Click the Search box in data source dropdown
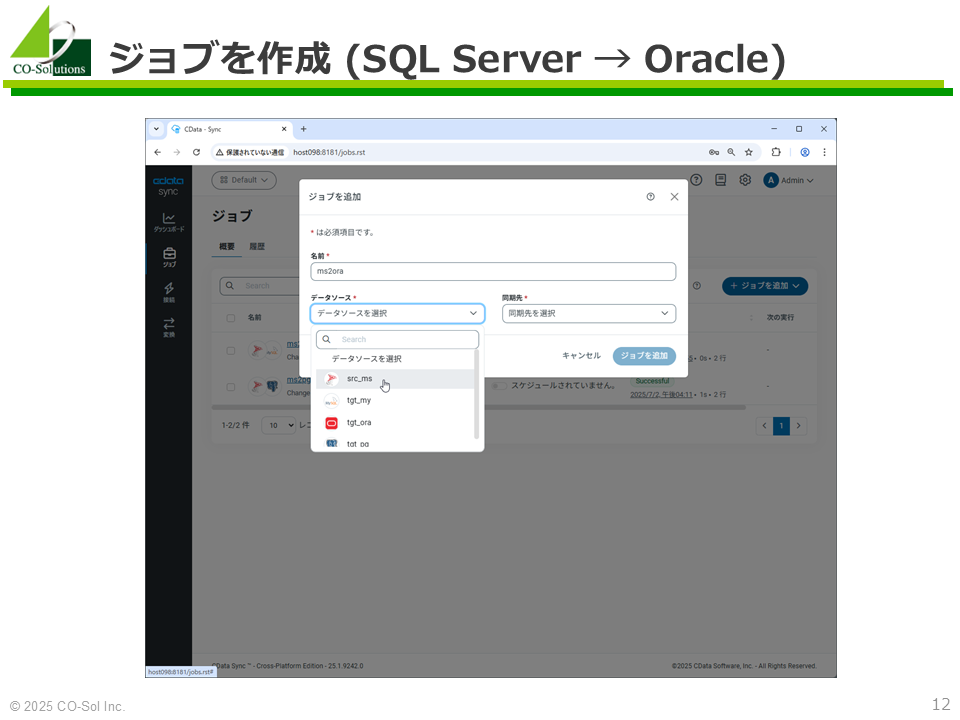 coord(397,339)
